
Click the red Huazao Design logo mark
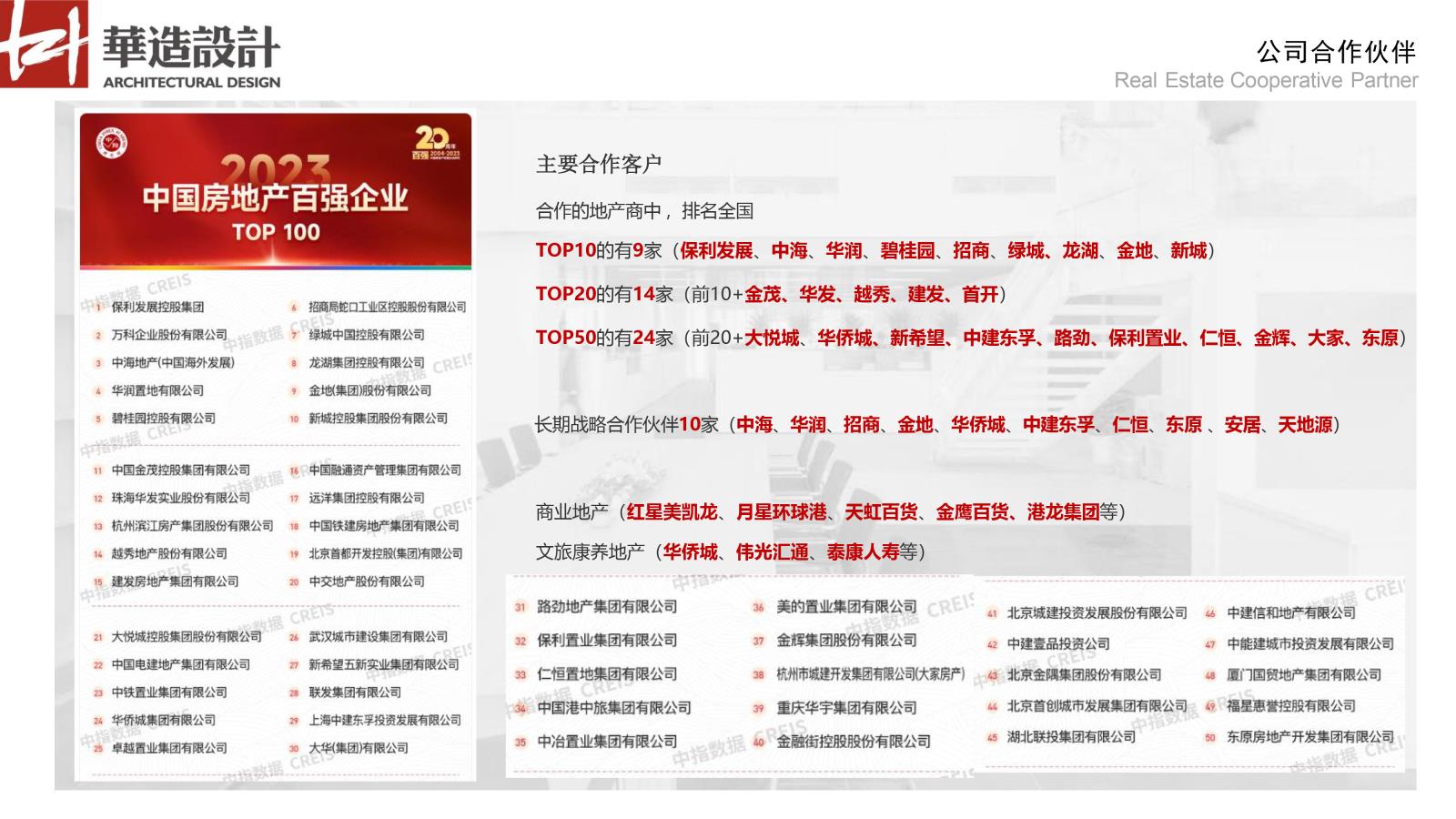coord(45,44)
